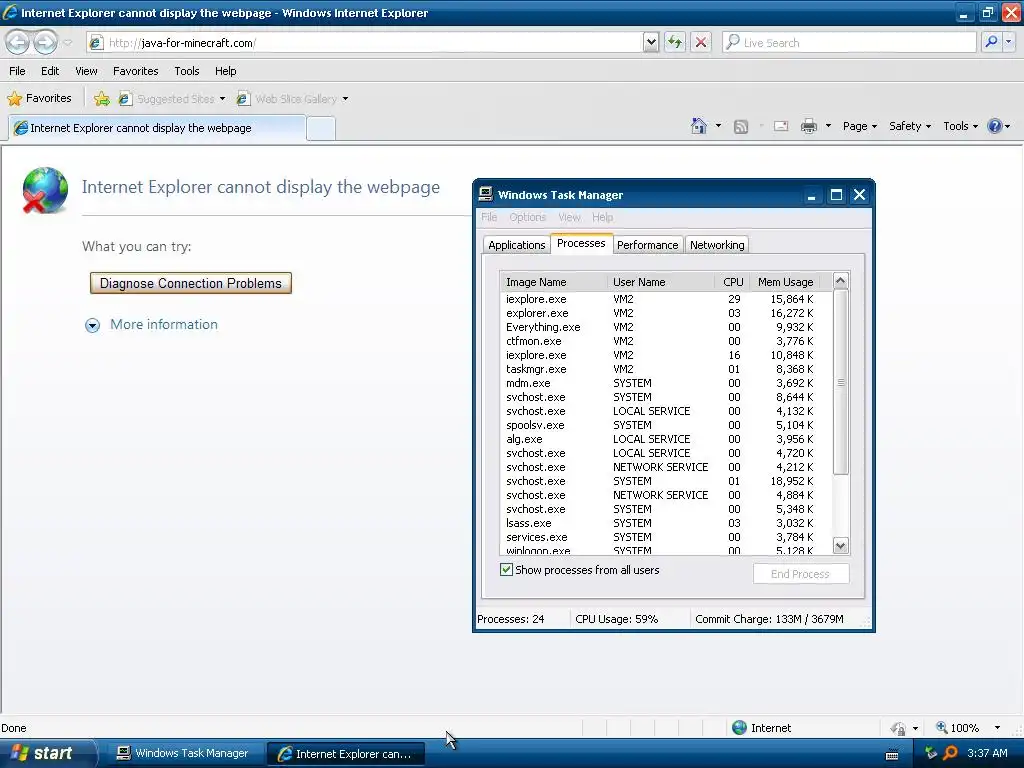Click the process list scrollbar thumb
The height and width of the screenshot is (768, 1024).
pos(840,383)
